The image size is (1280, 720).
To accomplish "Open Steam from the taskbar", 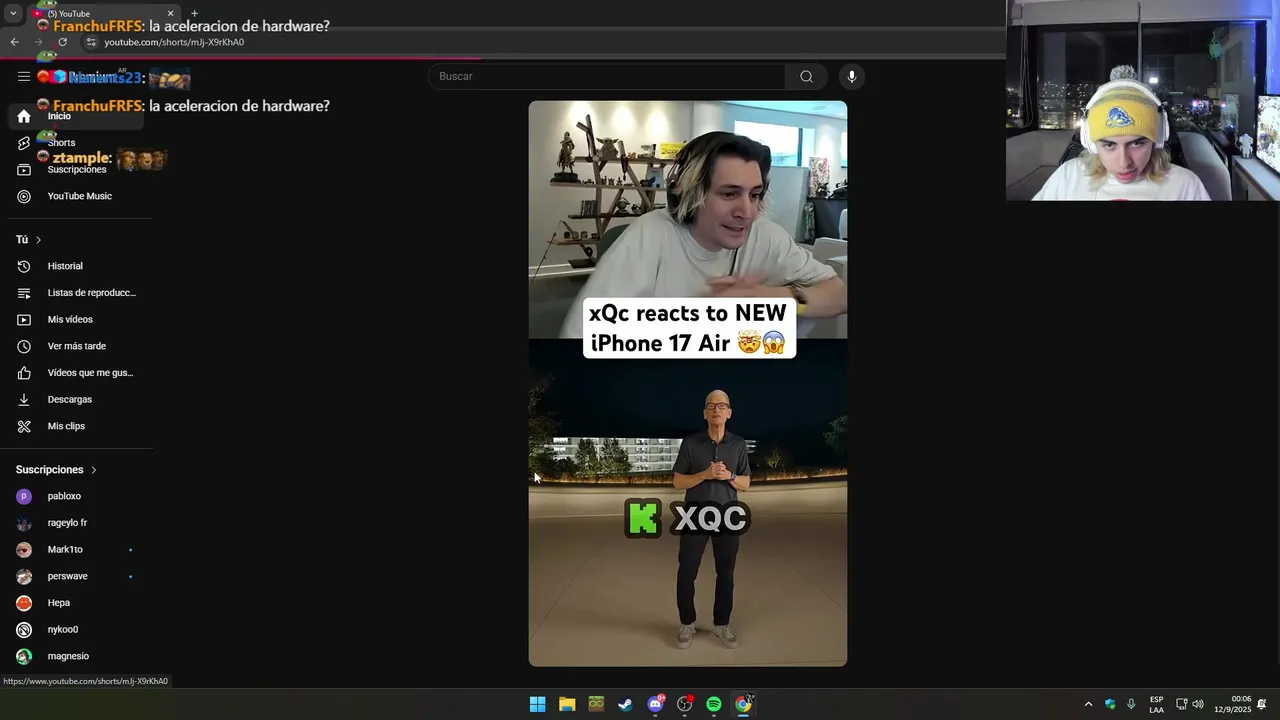I will 625,704.
